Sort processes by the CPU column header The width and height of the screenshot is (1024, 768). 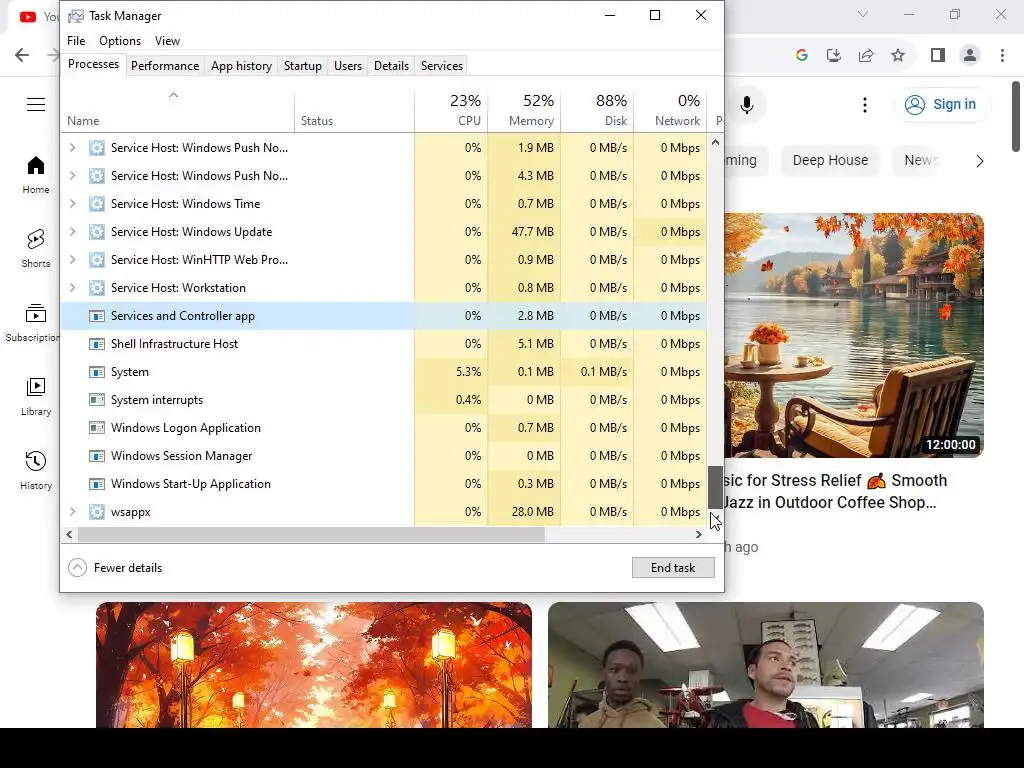(x=451, y=110)
